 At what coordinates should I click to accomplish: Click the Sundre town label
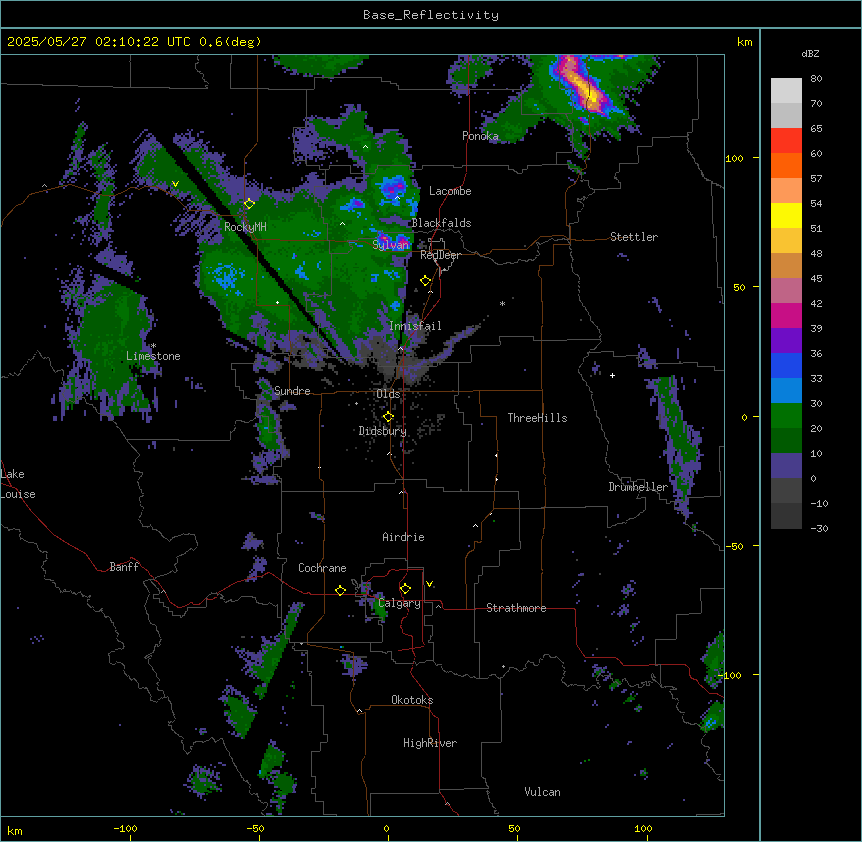tap(292, 391)
